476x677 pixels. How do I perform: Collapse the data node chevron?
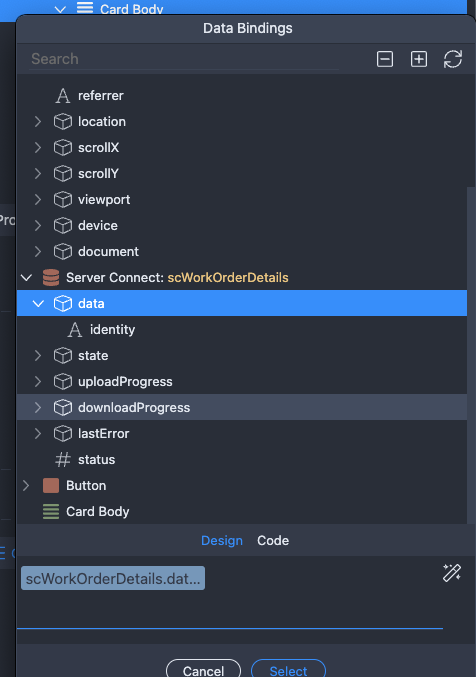pos(38,304)
